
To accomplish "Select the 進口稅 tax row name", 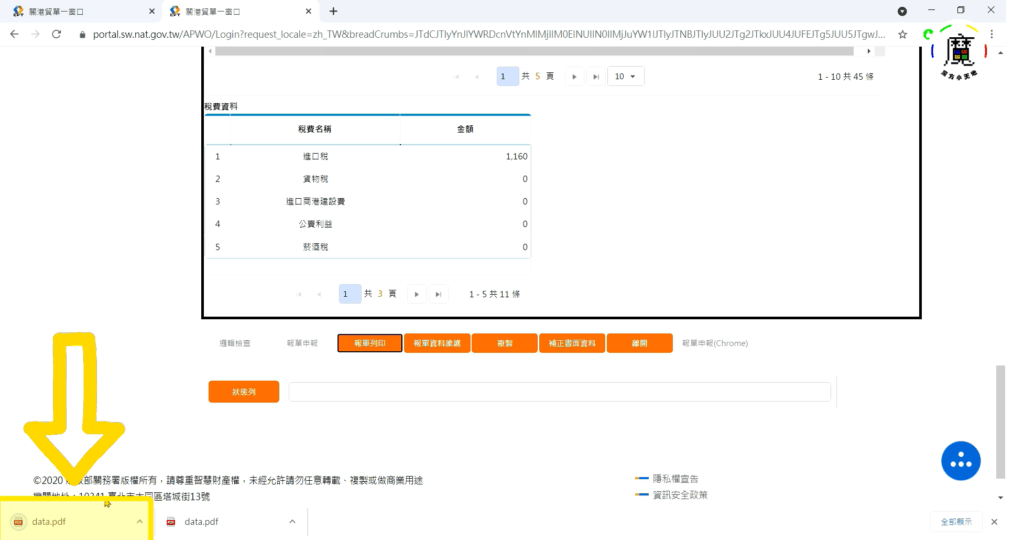I will tap(315, 157).
